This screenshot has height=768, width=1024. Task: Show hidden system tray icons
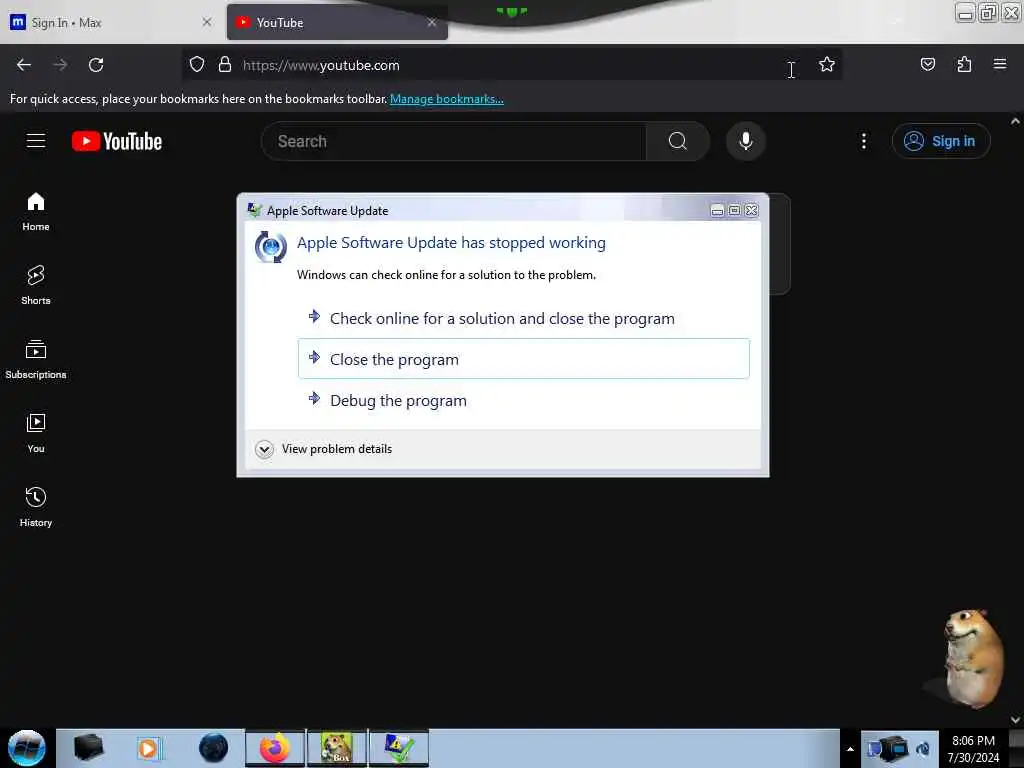coord(850,749)
